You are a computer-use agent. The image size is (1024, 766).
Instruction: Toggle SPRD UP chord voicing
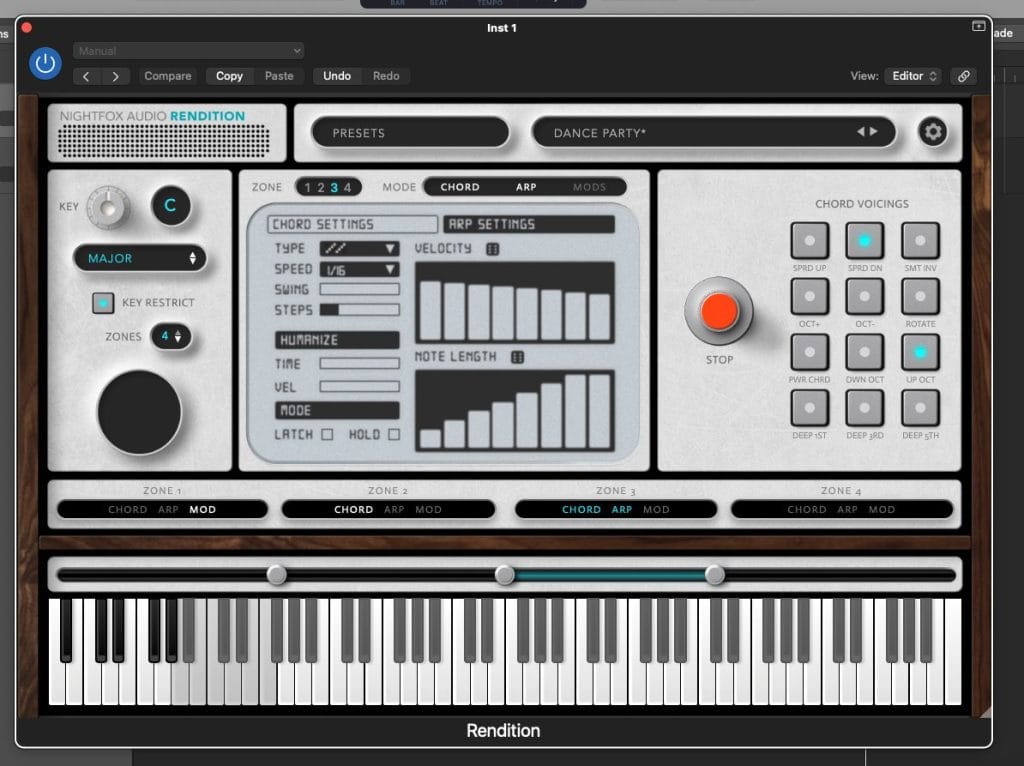click(x=809, y=240)
